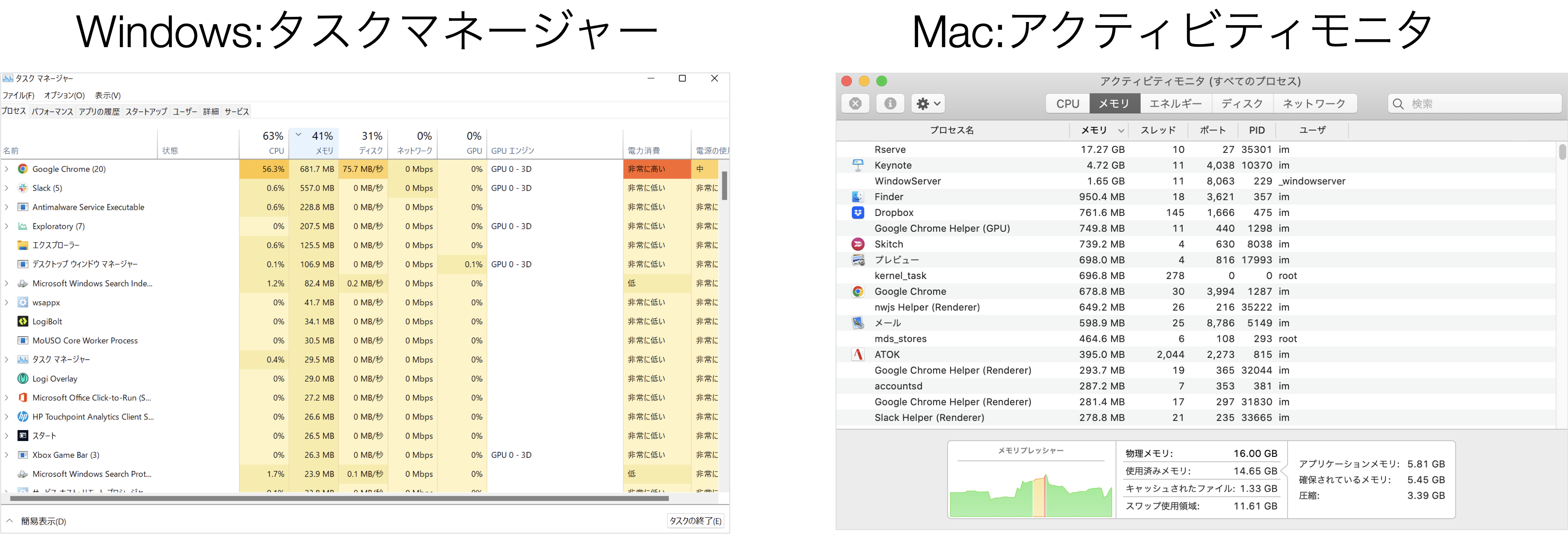Viewport: 1568px width, 534px height.
Task: Toggle メモリ column sort arrow in Activity Monitor
Action: coord(1120,130)
